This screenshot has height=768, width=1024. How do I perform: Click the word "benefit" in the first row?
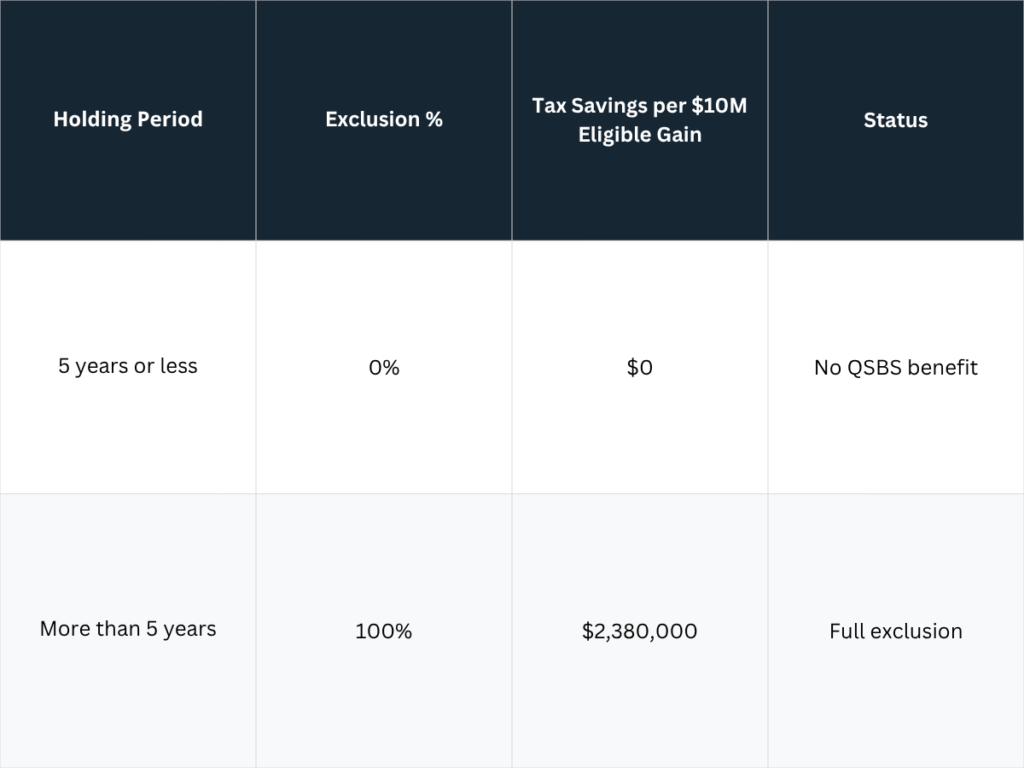click(x=943, y=367)
